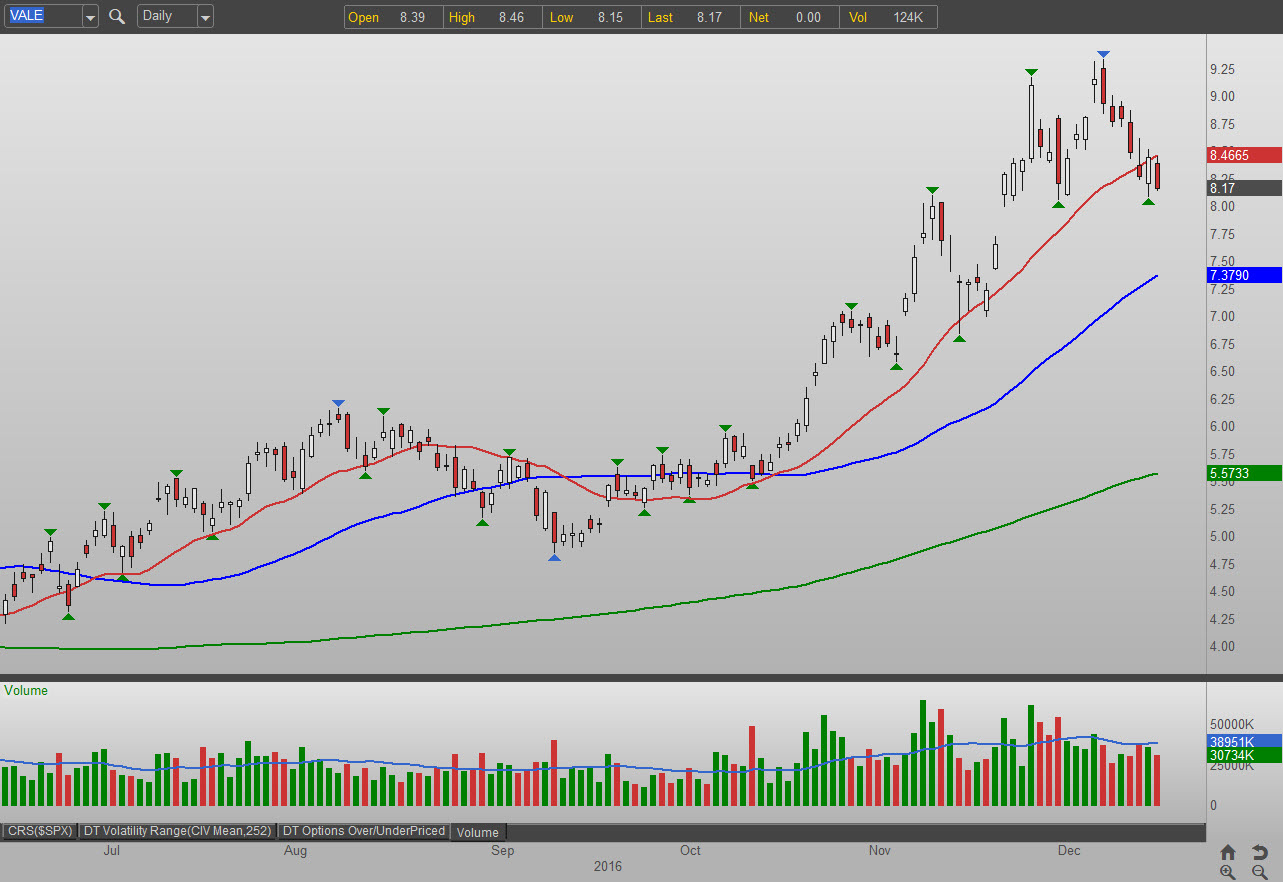Expand the Daily timeframe dropdown arrow
The image size is (1283, 882).
[205, 17]
